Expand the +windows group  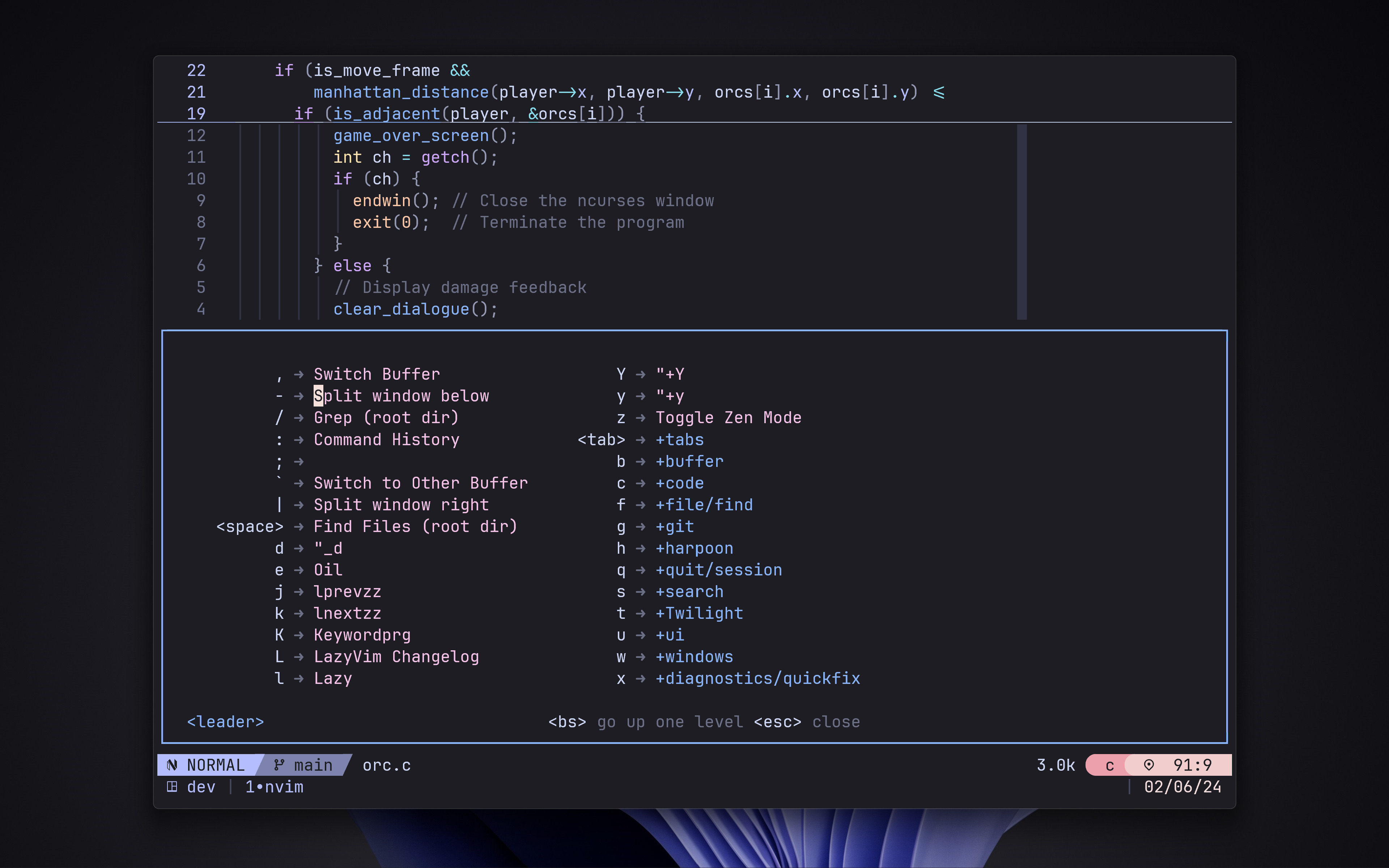pos(694,657)
